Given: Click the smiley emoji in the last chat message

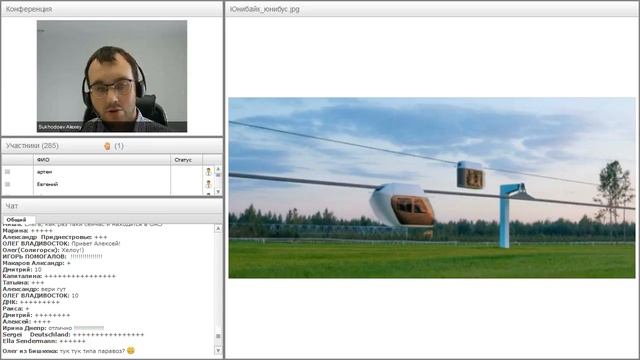Looking at the screenshot, I should tap(131, 350).
